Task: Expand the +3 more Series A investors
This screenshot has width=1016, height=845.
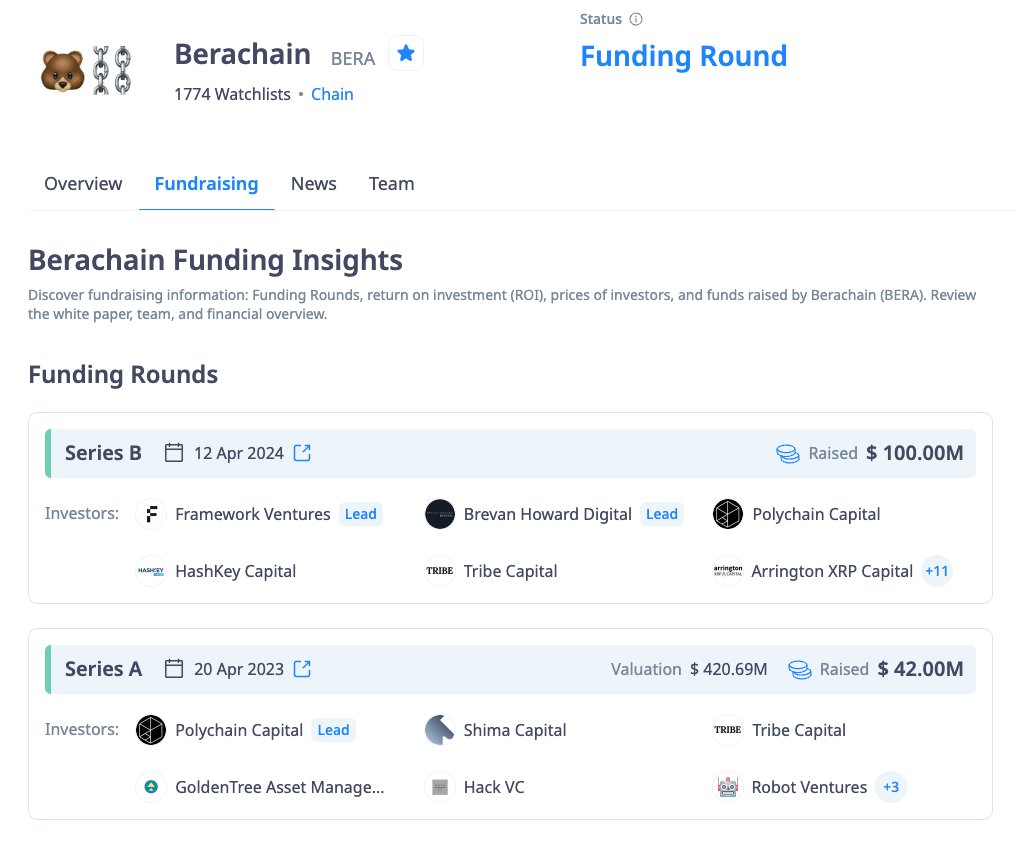Action: (891, 787)
